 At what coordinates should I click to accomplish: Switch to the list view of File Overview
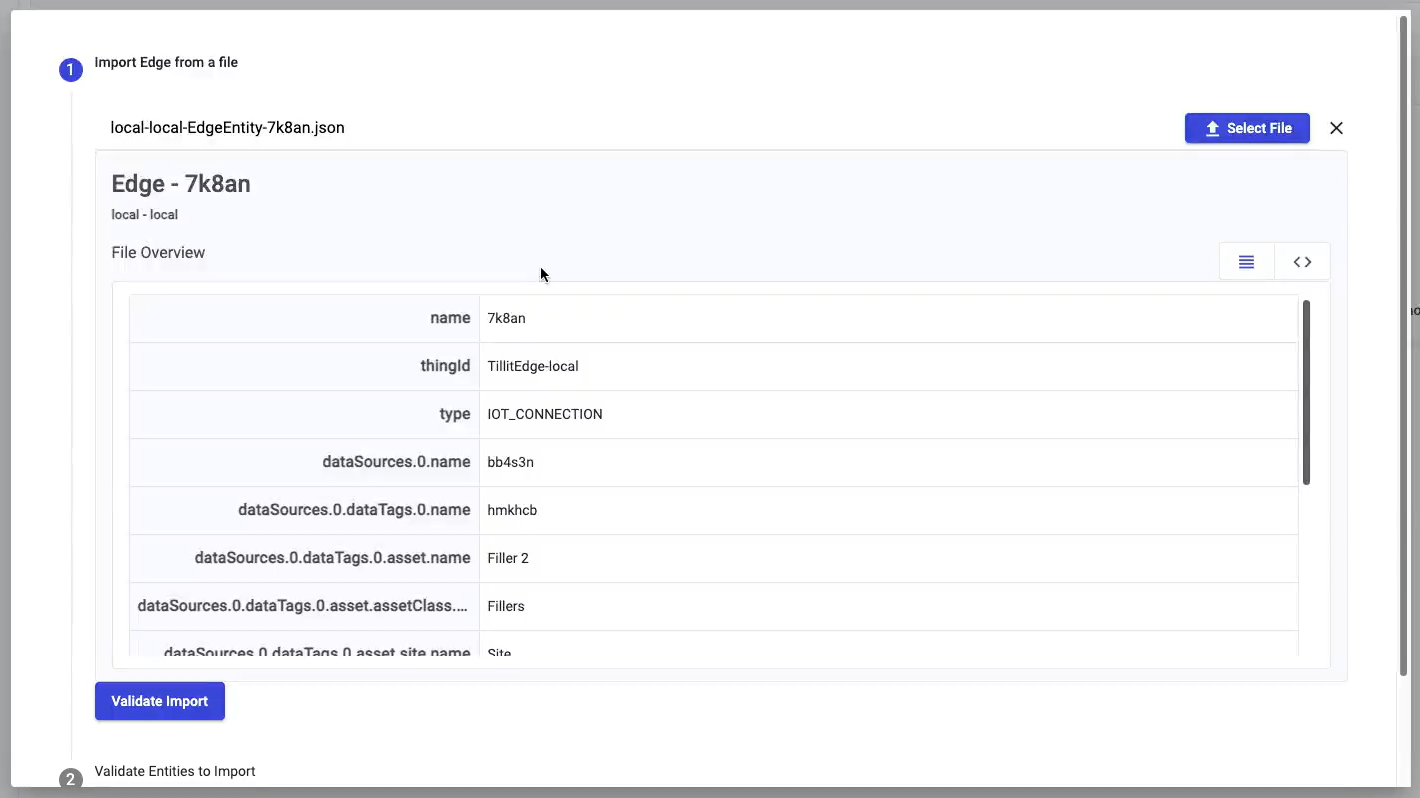coord(1246,262)
